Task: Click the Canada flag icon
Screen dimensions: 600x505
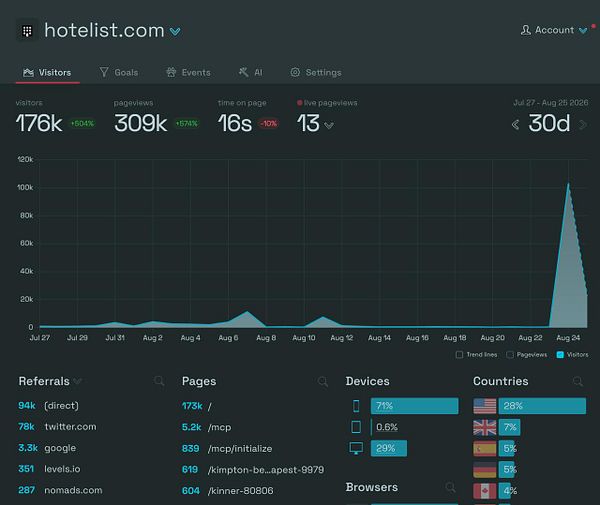Action: 485,490
